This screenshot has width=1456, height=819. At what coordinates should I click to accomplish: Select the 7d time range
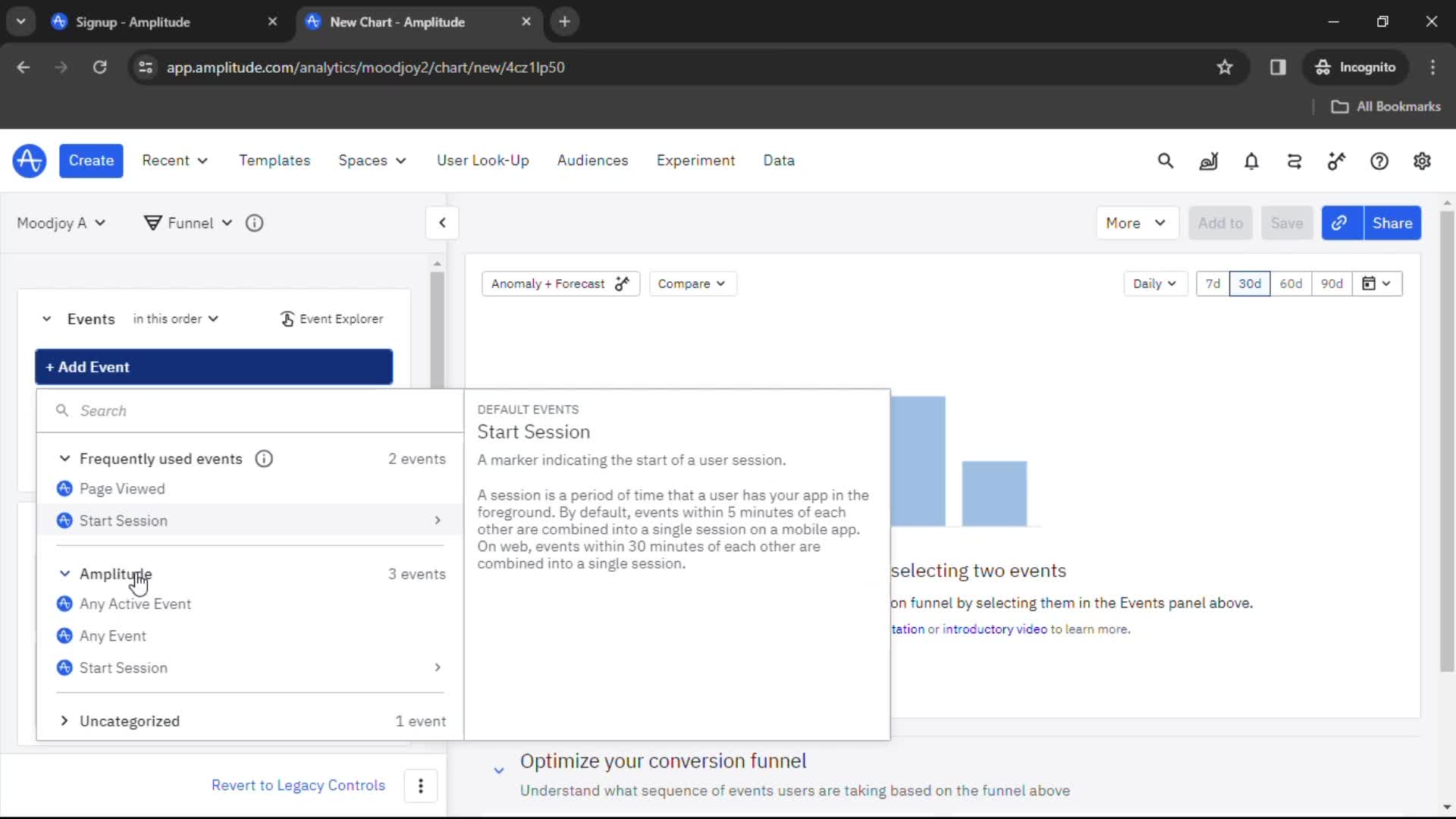click(x=1213, y=284)
